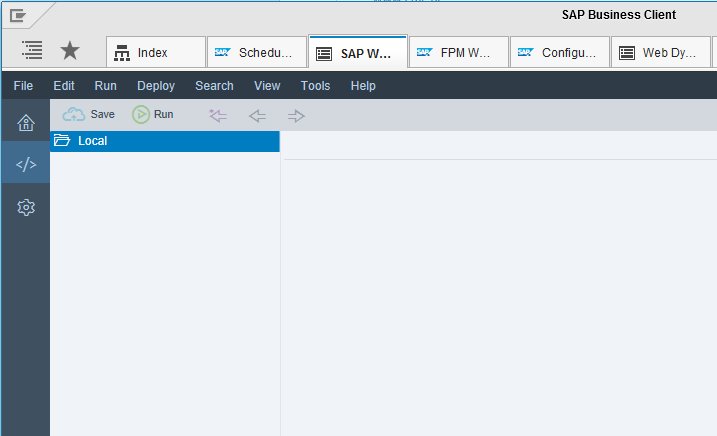717x436 pixels.
Task: Open the File menu
Action: pos(23,86)
